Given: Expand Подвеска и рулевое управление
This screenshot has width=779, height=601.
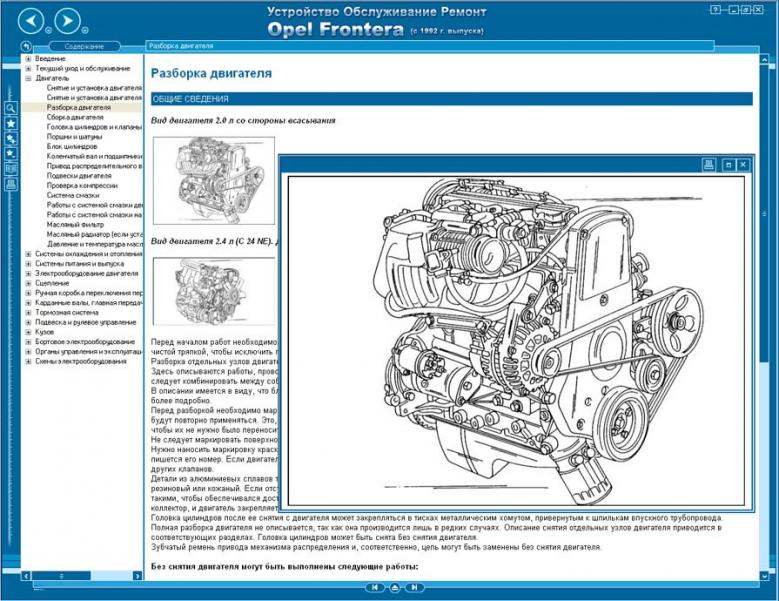Looking at the screenshot, I should coord(28,322).
